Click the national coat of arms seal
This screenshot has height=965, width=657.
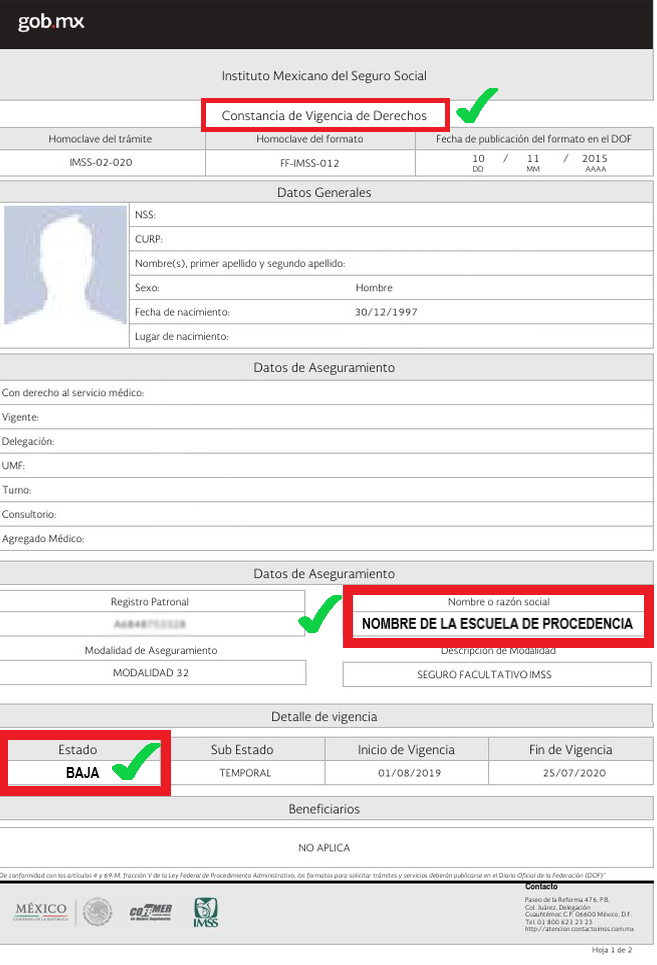tap(98, 911)
